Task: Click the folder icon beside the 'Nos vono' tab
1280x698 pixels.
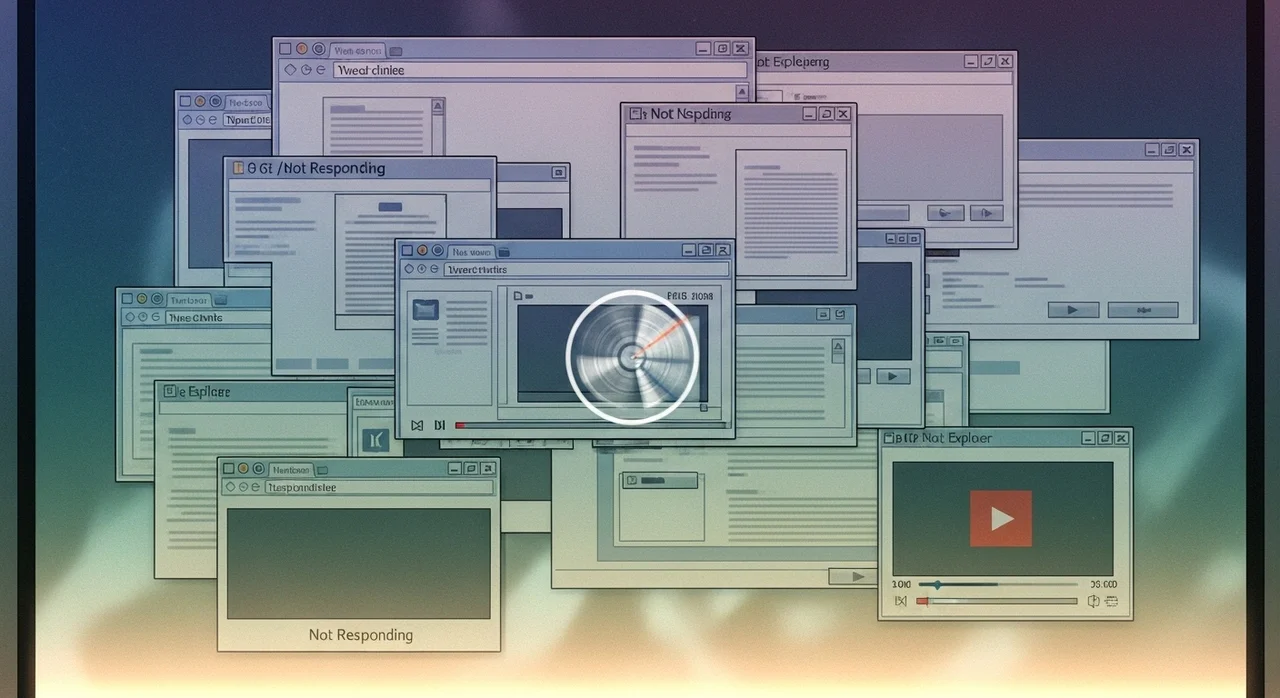Action: (503, 251)
